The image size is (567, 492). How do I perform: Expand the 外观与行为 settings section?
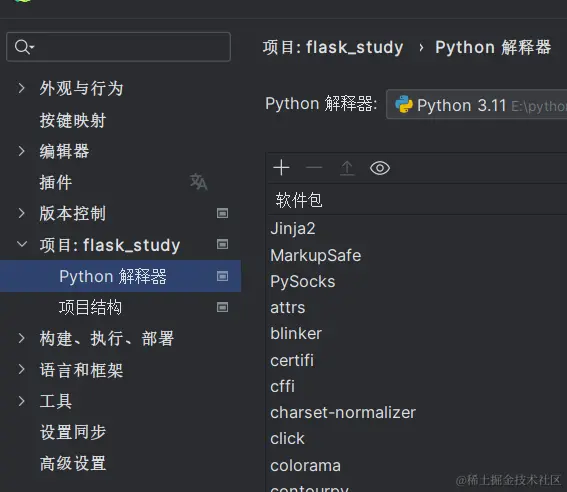pyautogui.click(x=21, y=88)
